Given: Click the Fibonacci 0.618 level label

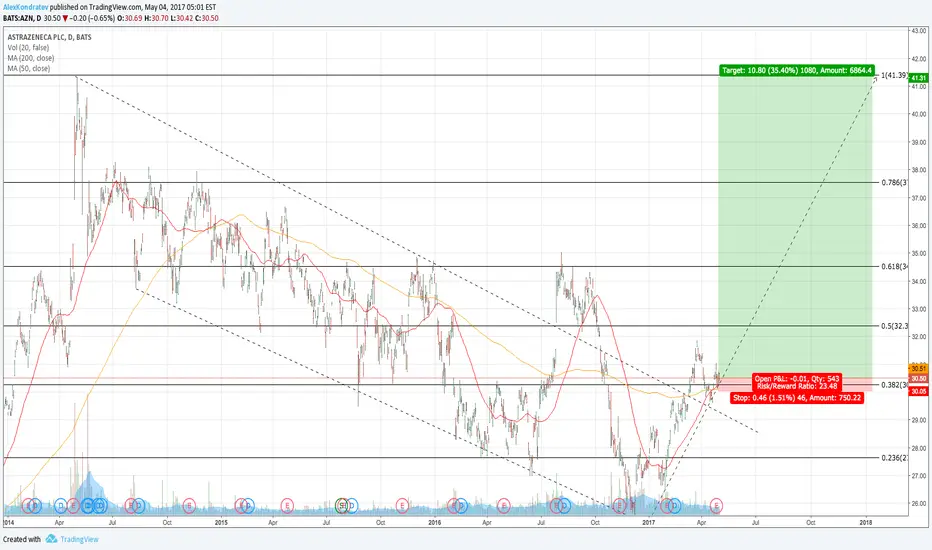Looking at the screenshot, I should pos(895,266).
